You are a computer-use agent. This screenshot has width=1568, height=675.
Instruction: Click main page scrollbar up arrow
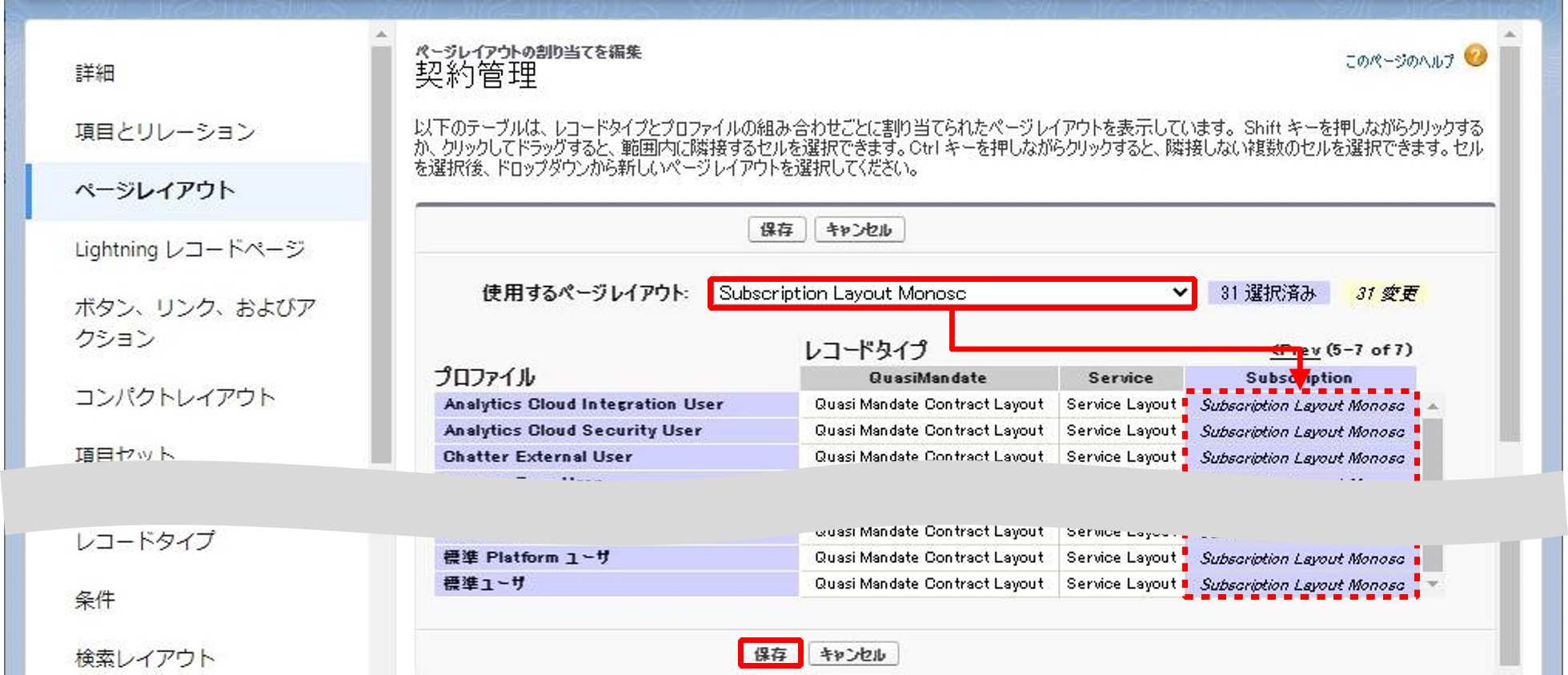tap(1509, 34)
